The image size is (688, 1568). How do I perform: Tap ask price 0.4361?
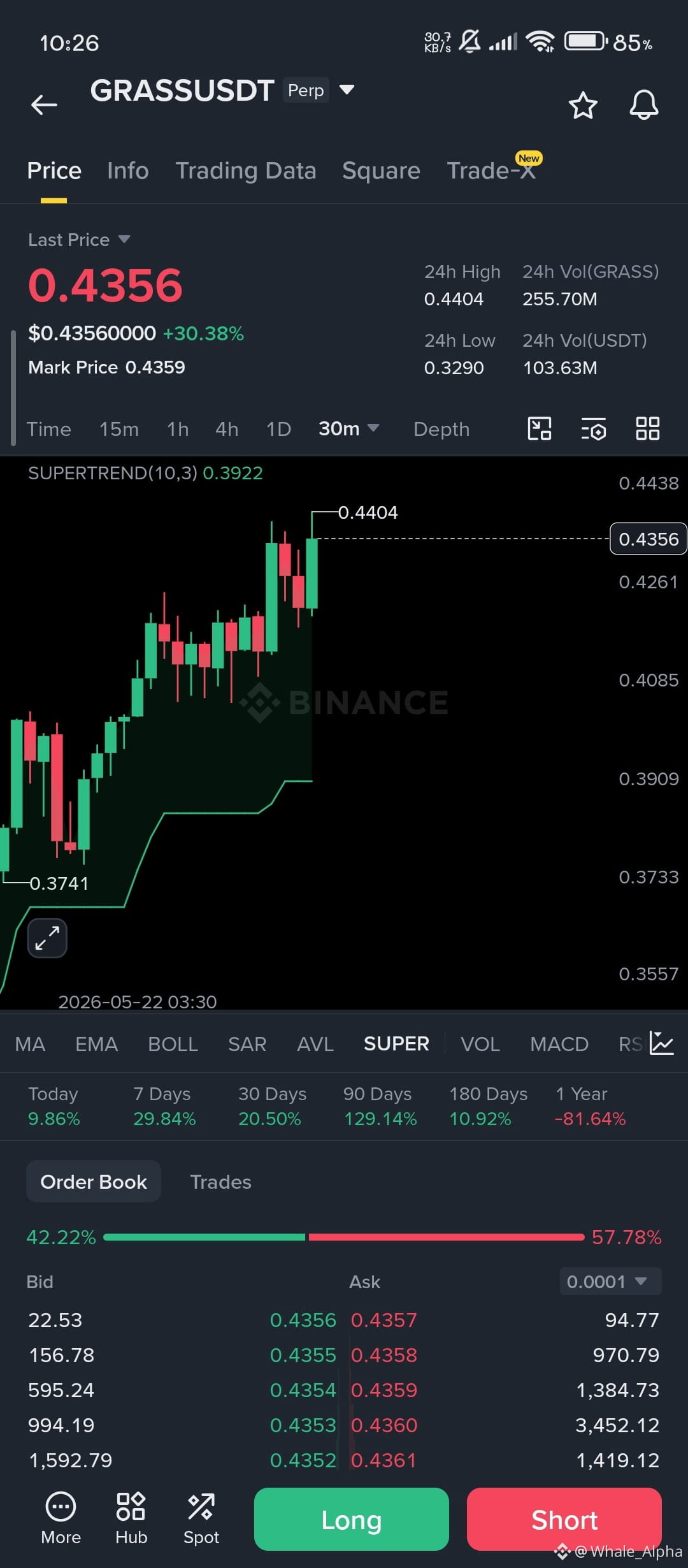(384, 1460)
